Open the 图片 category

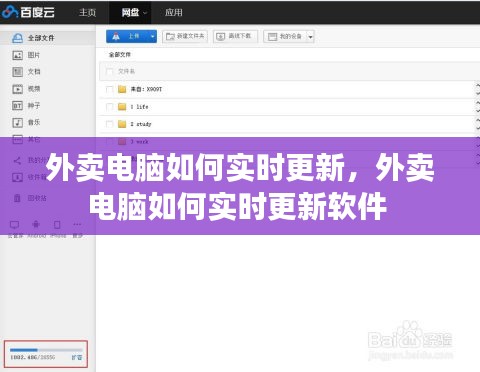[34, 55]
